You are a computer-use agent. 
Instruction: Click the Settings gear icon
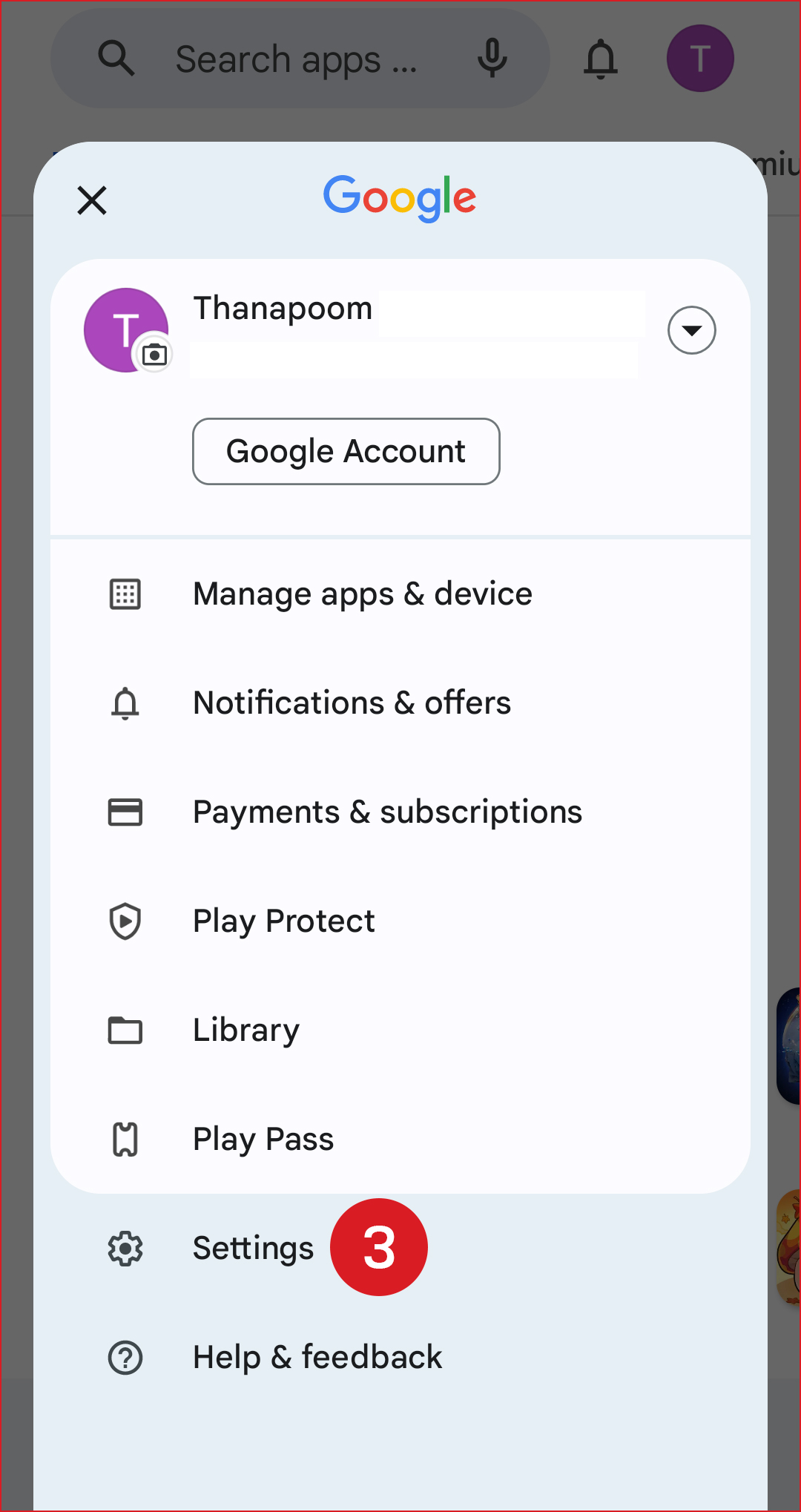pos(125,1249)
